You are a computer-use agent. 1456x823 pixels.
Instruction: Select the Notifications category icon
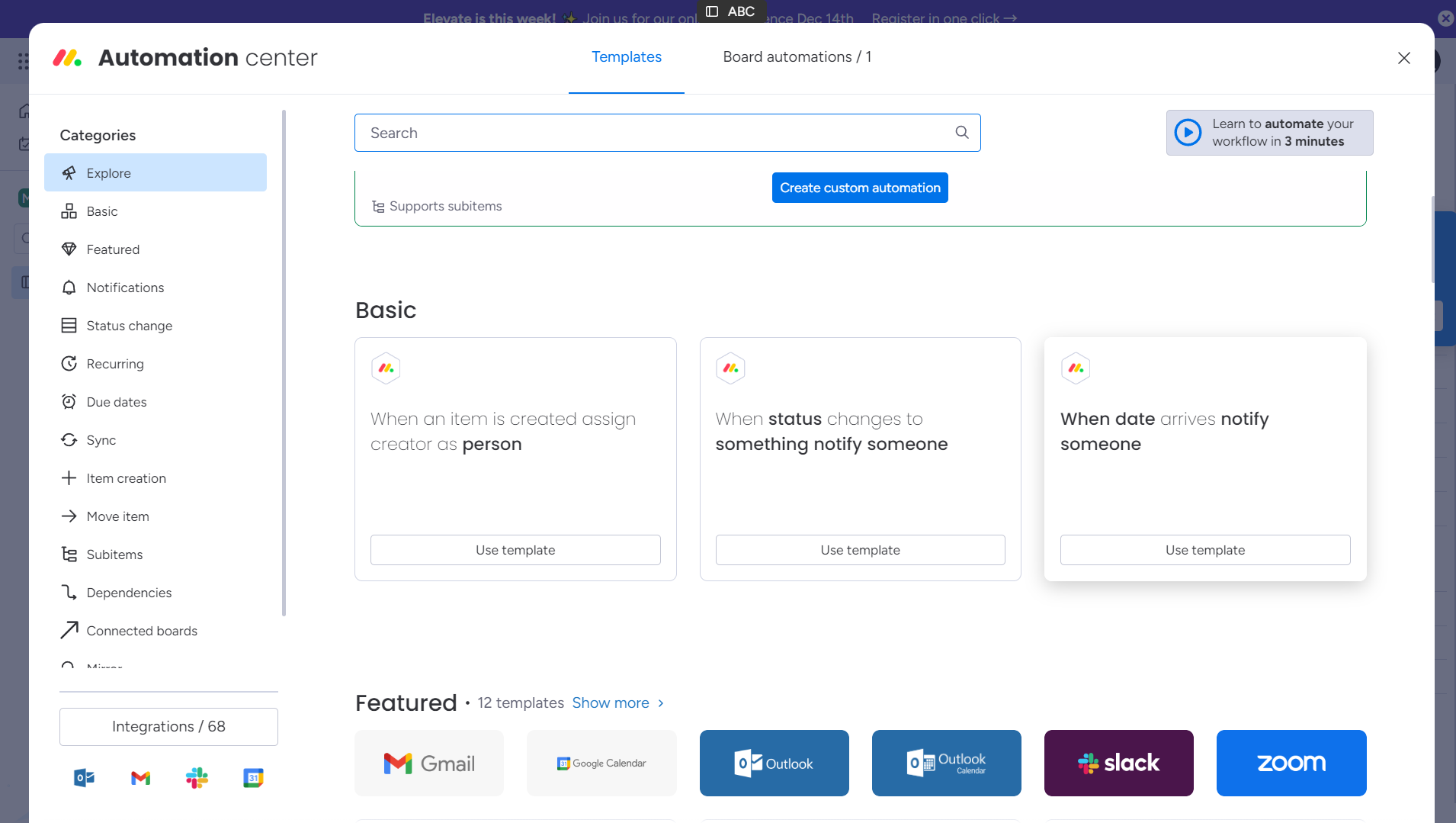click(69, 287)
